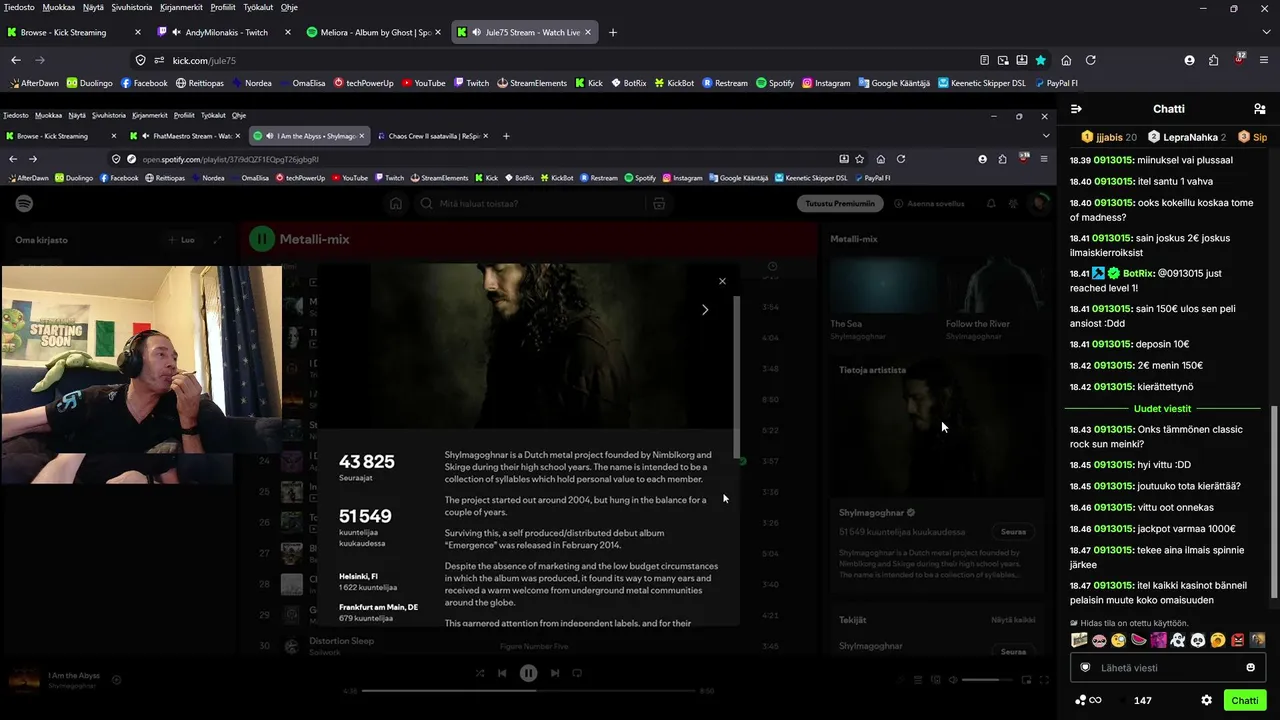Viewport: 1280px width, 720px height.
Task: Open the Tiedosto menu in the outer browser
Action: tap(19, 7)
